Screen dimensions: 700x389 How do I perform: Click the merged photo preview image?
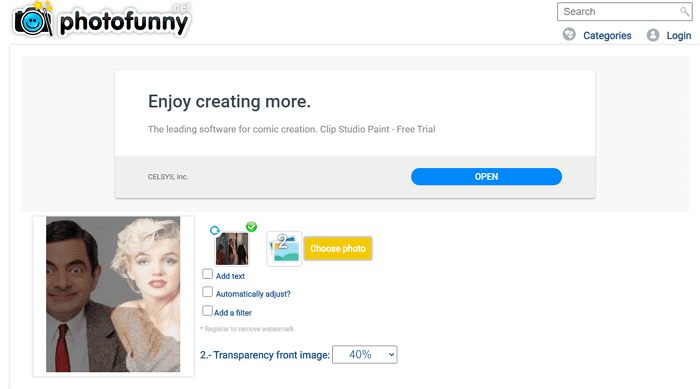point(113,294)
